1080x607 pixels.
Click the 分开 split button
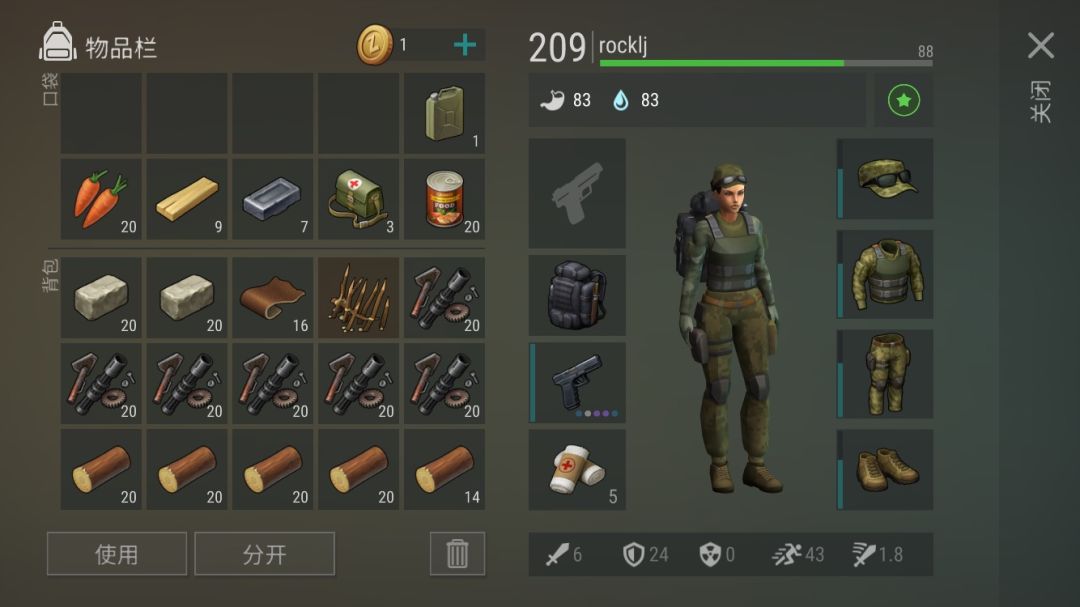tap(264, 553)
